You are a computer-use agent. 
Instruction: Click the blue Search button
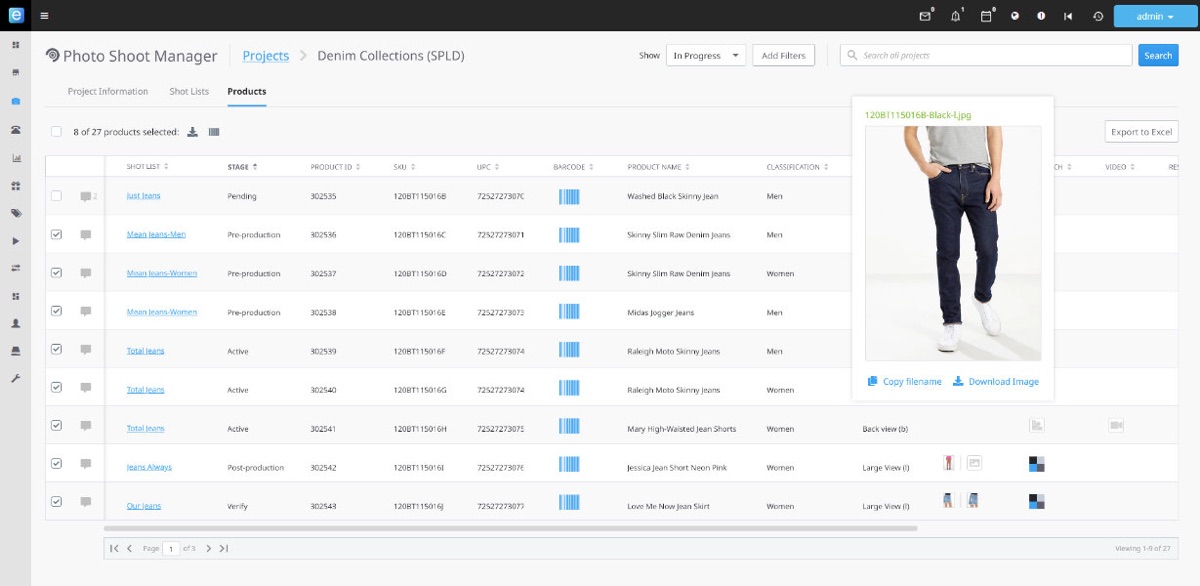pyautogui.click(x=1158, y=55)
